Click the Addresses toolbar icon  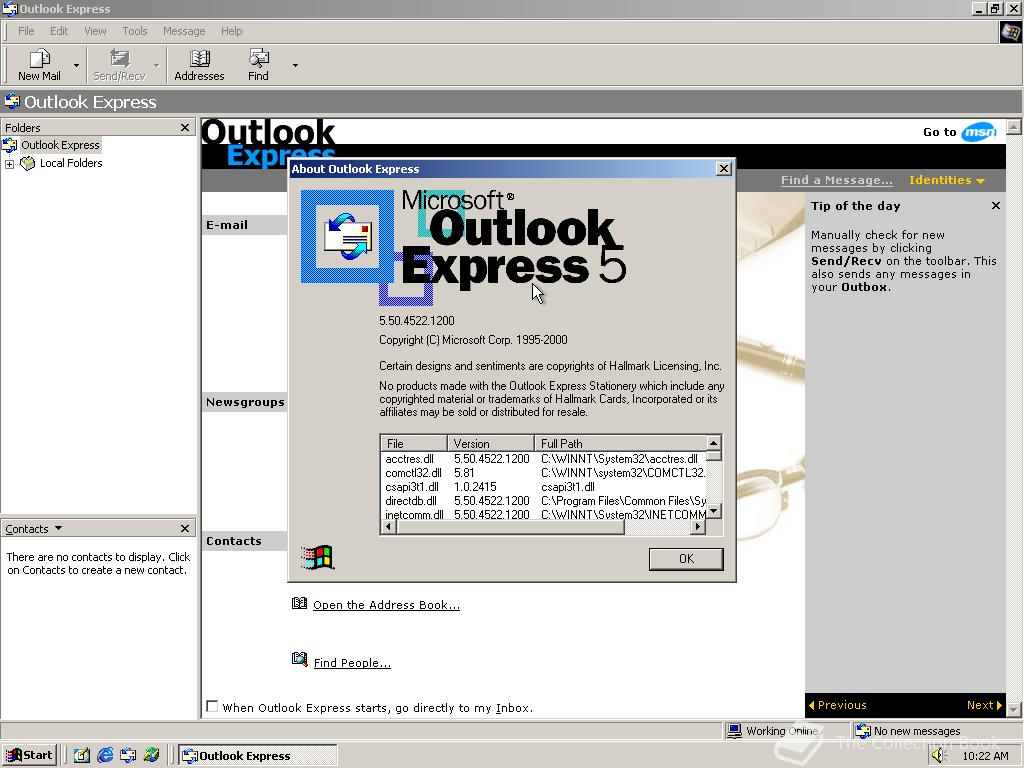tap(199, 63)
